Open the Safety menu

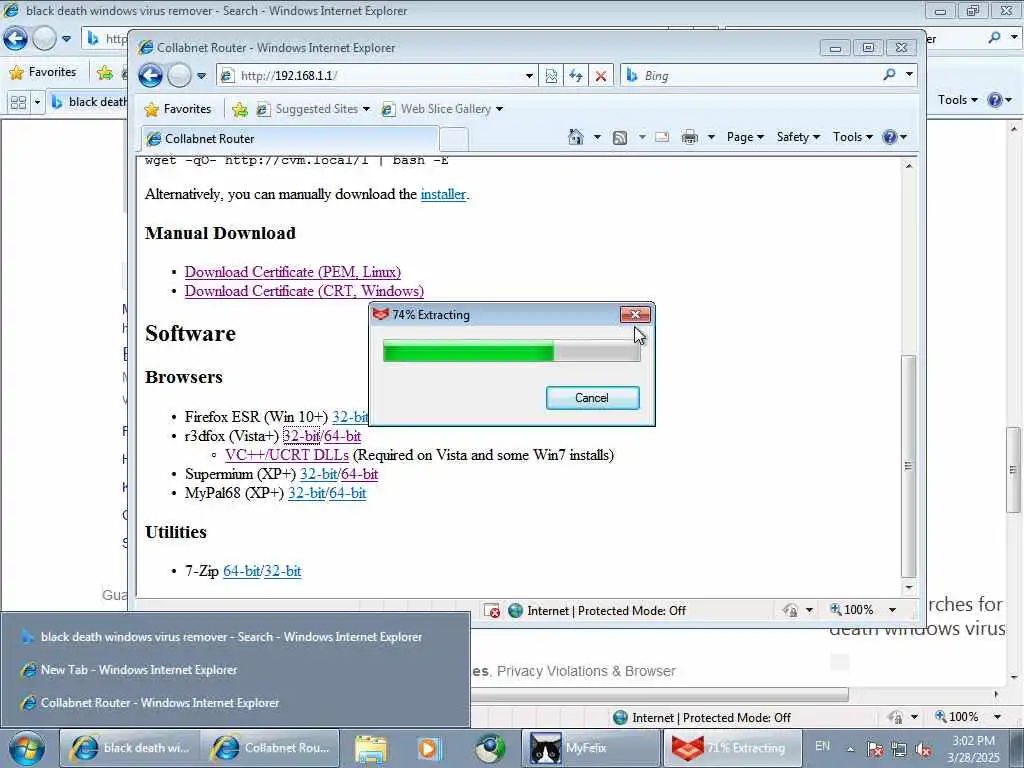click(x=797, y=137)
